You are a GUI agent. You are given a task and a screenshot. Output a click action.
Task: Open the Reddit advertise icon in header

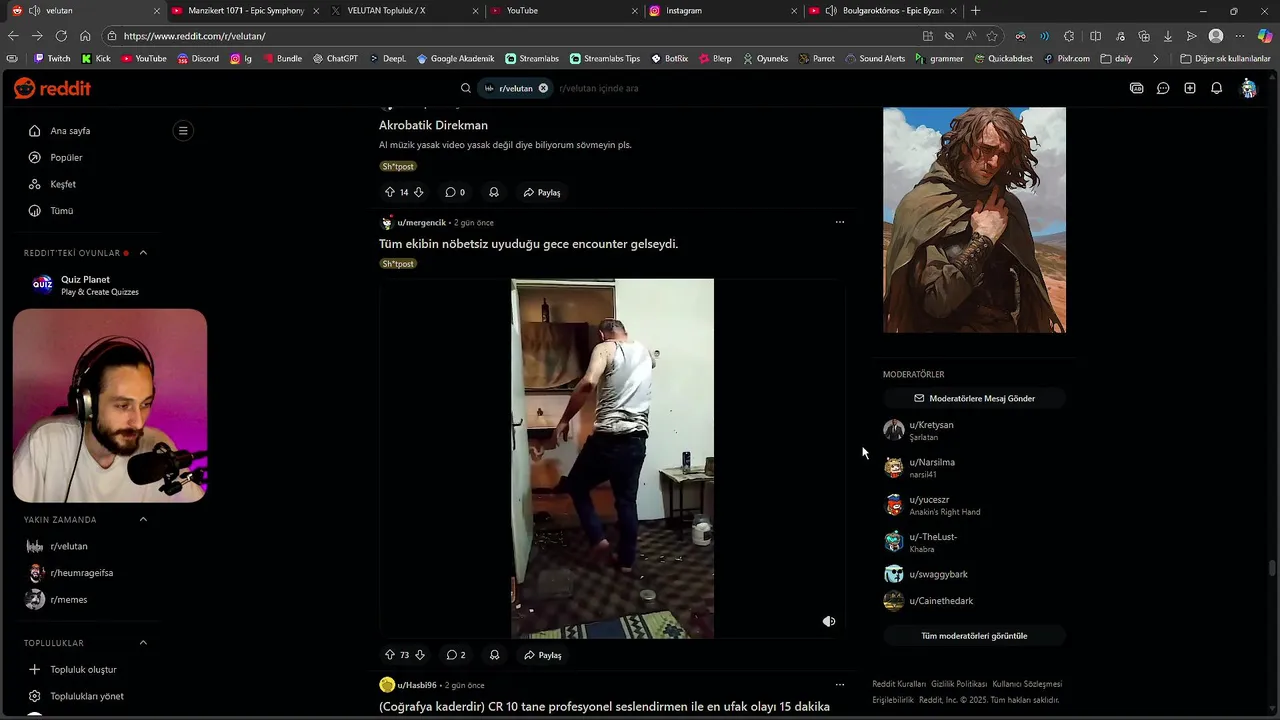coord(1136,88)
